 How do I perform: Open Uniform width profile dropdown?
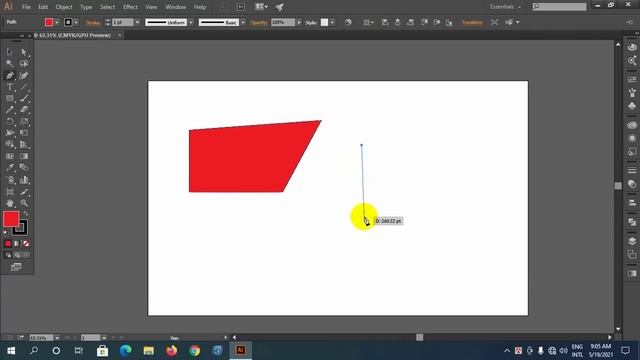click(191, 22)
